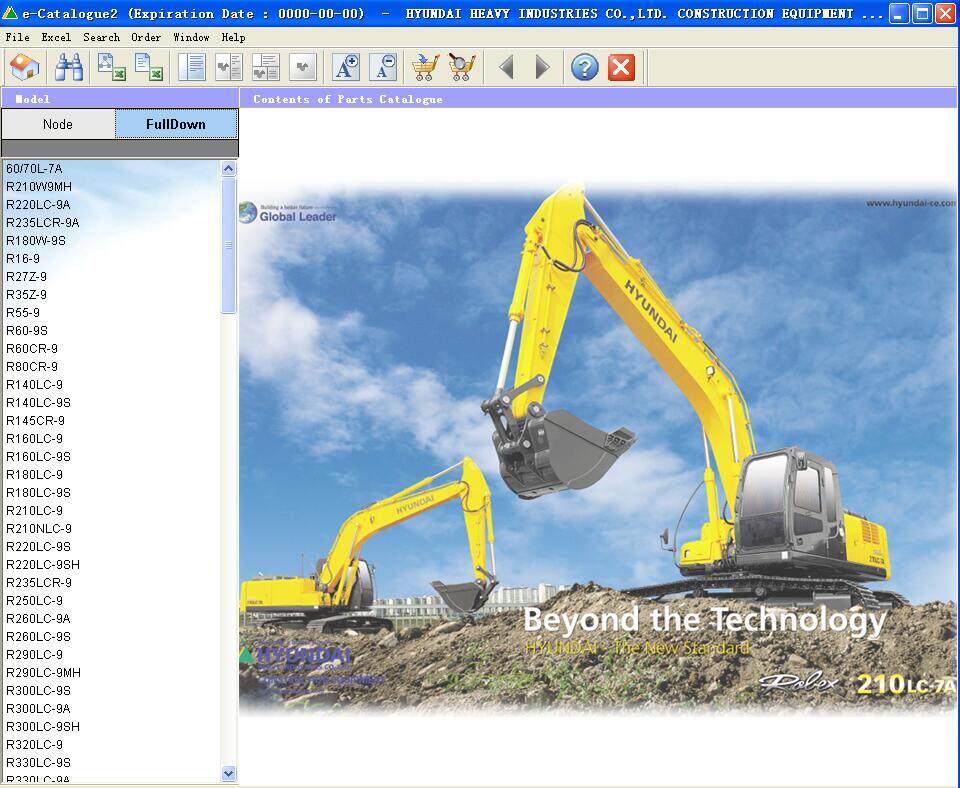Select model R180LC-9
The image size is (960, 788).
(34, 475)
